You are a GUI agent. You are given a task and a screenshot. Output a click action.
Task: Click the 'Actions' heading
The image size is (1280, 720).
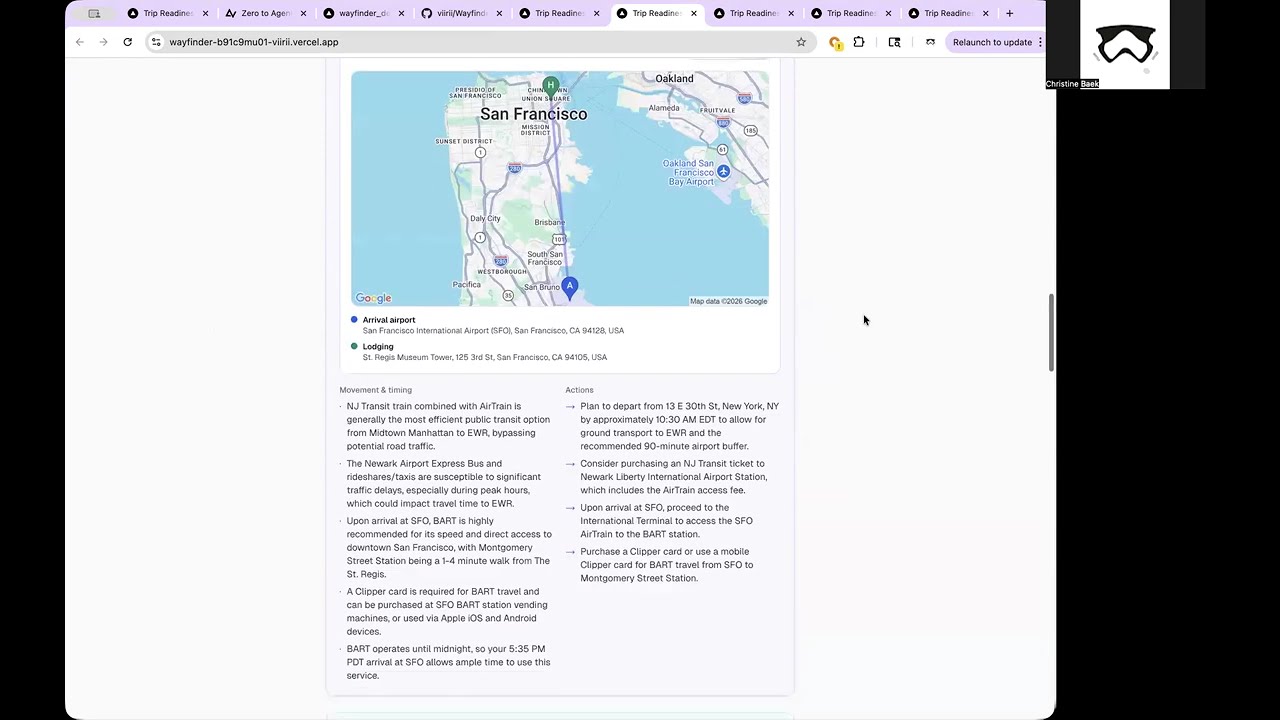(x=579, y=390)
